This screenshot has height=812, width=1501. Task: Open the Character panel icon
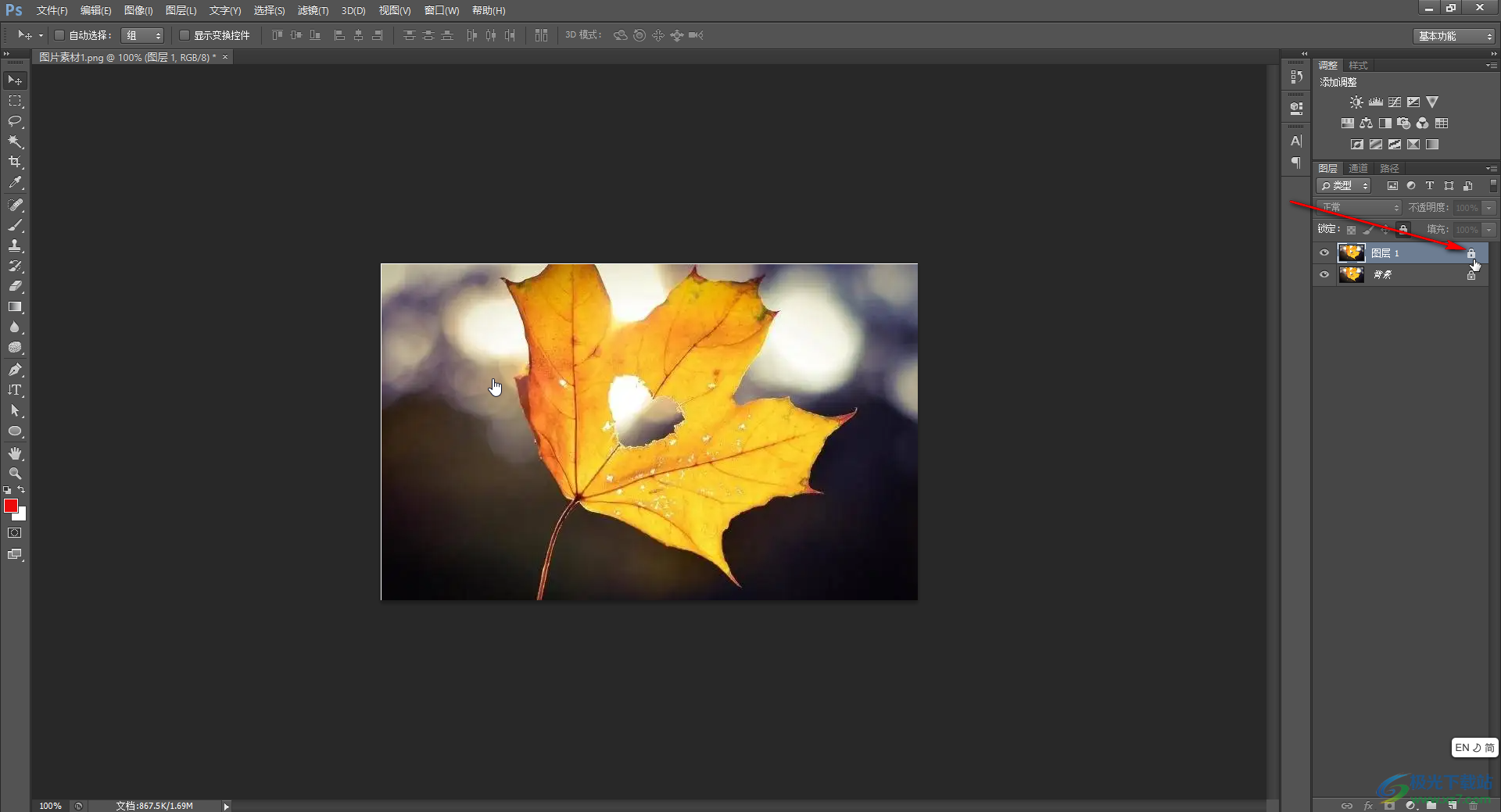1296,141
